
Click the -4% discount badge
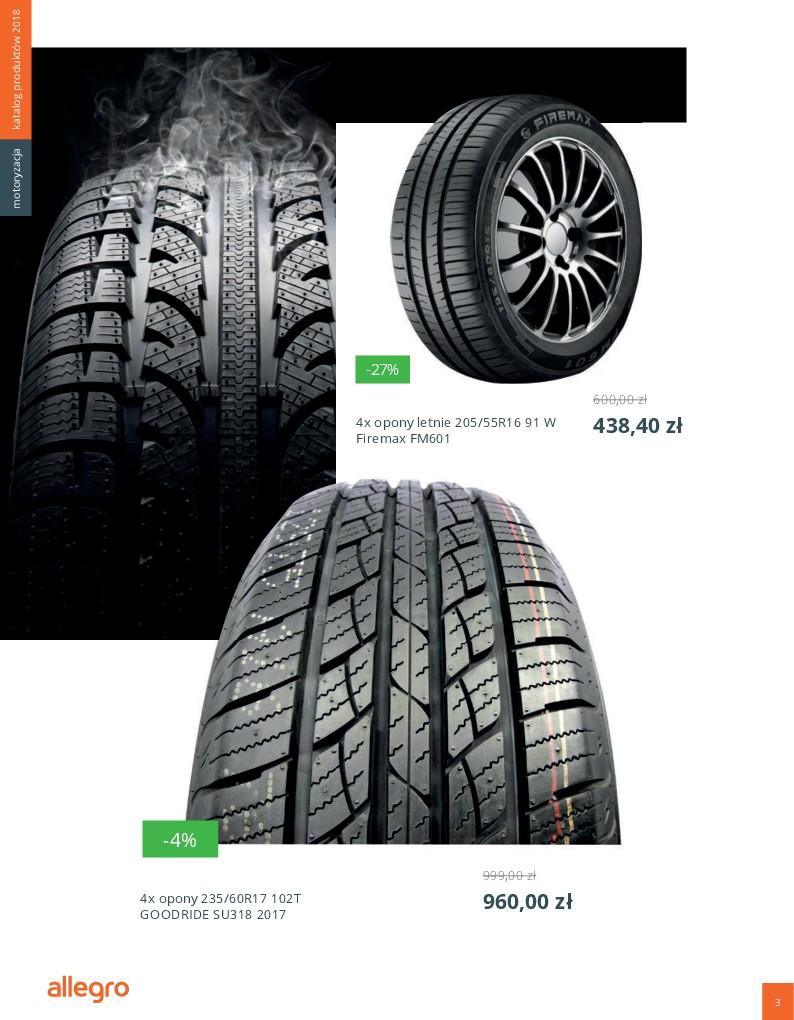point(180,839)
